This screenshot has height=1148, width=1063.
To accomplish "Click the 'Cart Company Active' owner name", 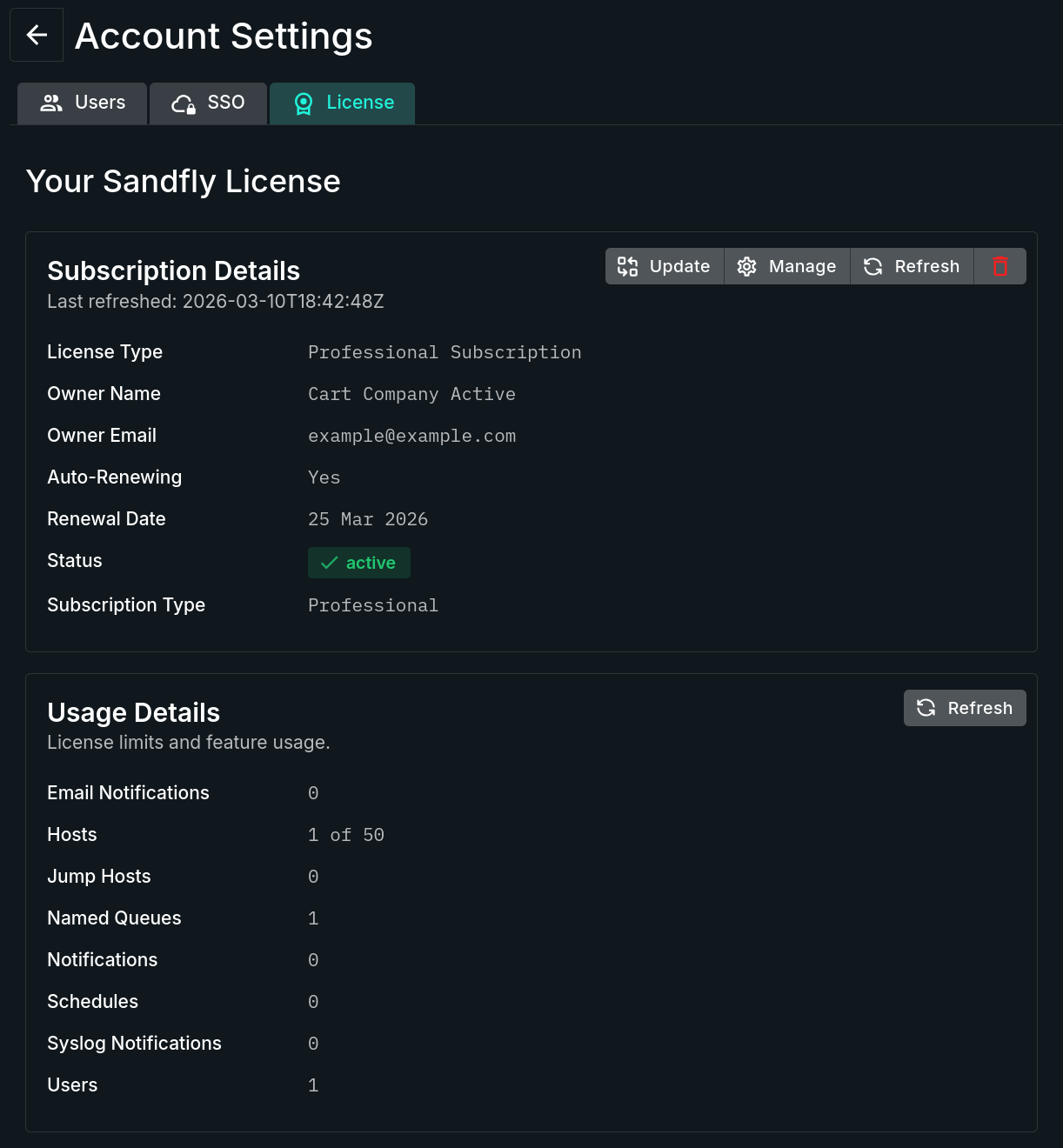I will pyautogui.click(x=412, y=394).
